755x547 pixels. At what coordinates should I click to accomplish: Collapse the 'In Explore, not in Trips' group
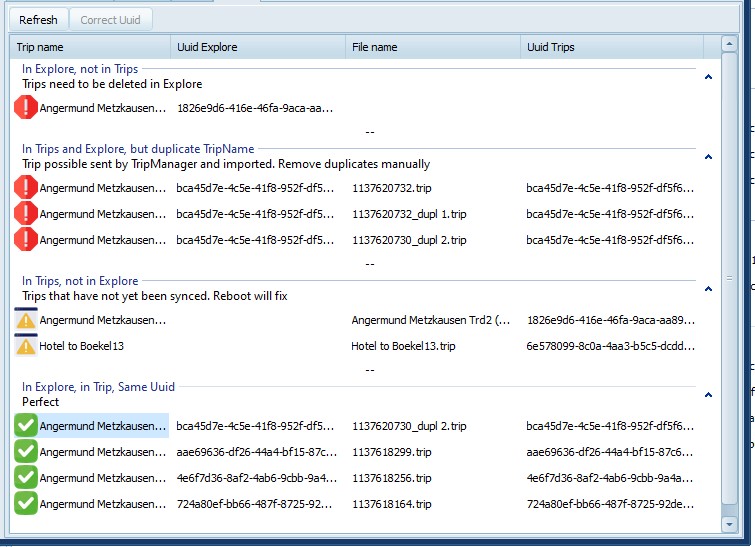708,76
